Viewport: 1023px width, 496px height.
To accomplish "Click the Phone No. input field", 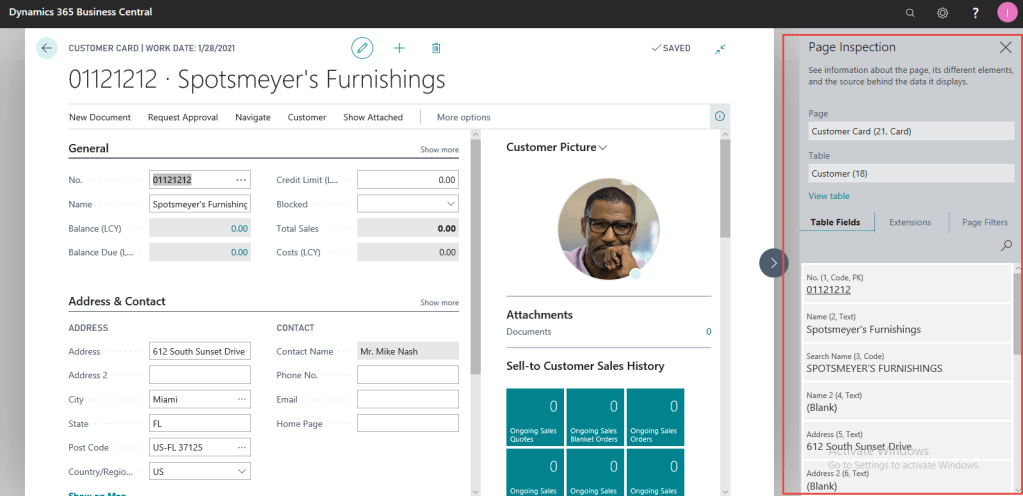I will 407,376.
